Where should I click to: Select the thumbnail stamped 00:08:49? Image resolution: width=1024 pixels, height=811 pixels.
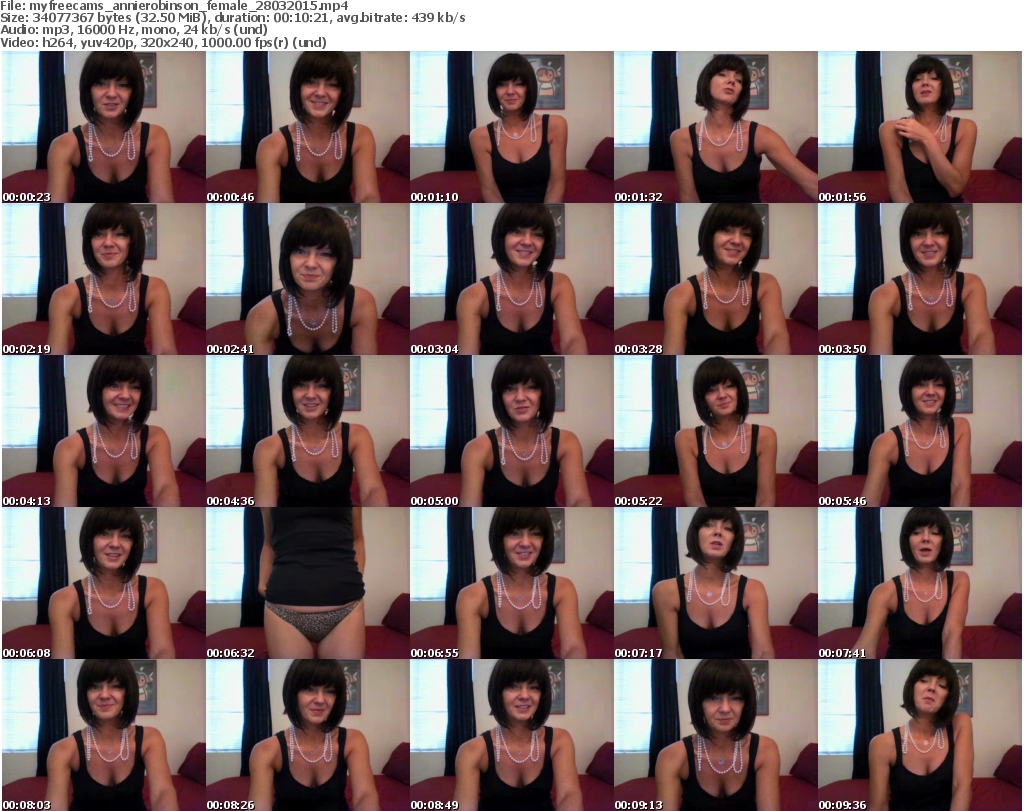(511, 735)
